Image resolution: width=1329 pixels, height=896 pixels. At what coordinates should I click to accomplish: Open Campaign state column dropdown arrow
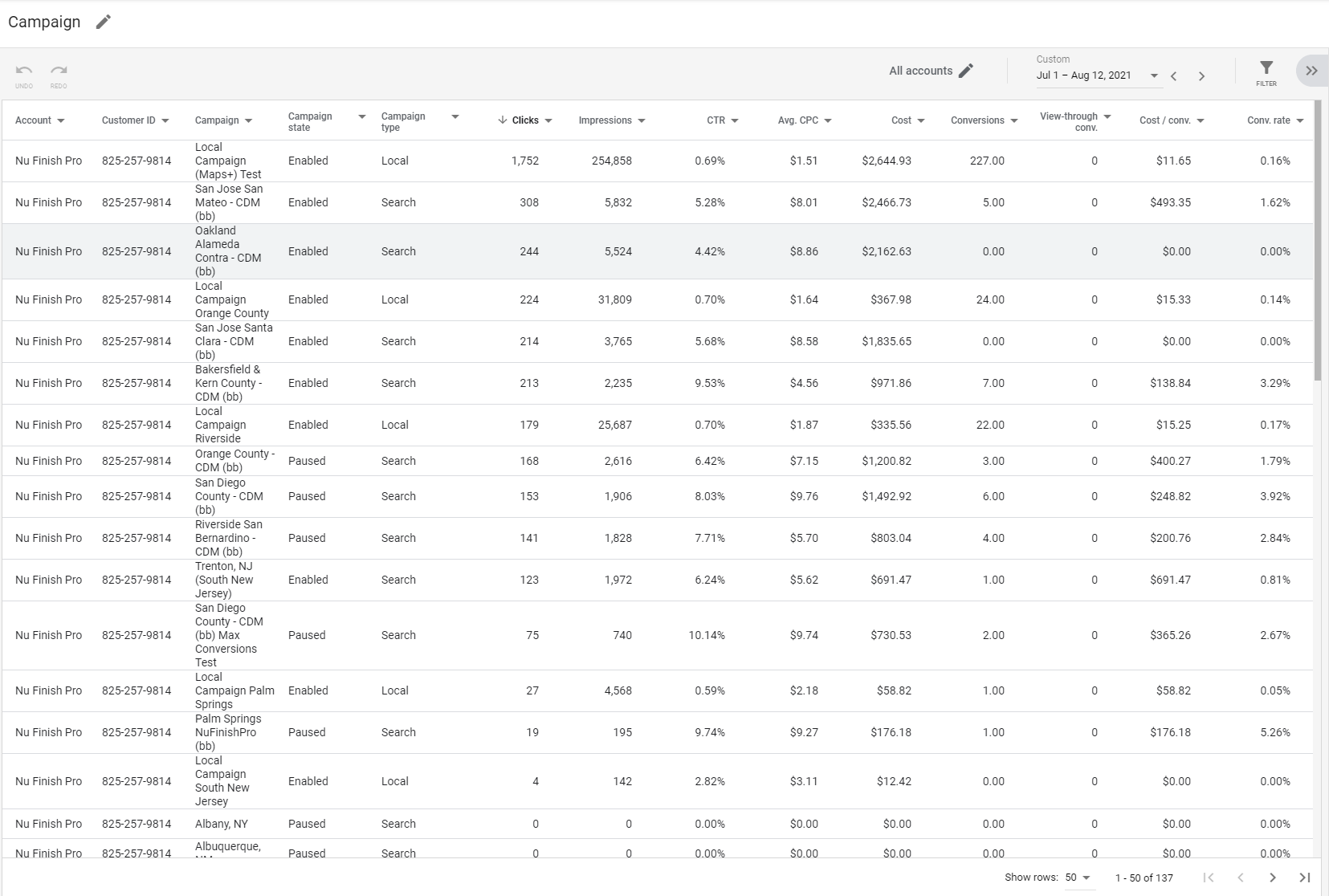[x=362, y=116]
